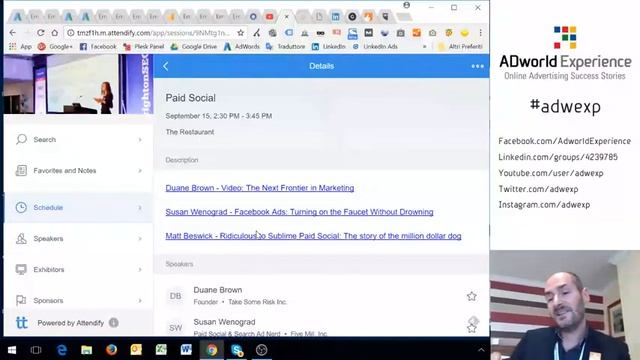
Task: Click the info icon beside Powered by Attendify
Action: [x=113, y=323]
